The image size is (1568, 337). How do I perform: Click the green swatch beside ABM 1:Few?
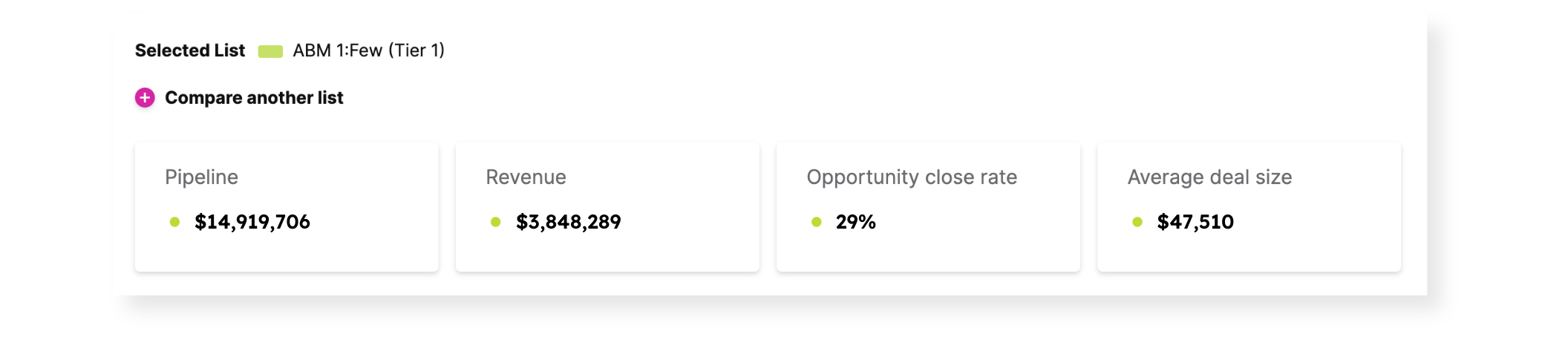(x=270, y=51)
